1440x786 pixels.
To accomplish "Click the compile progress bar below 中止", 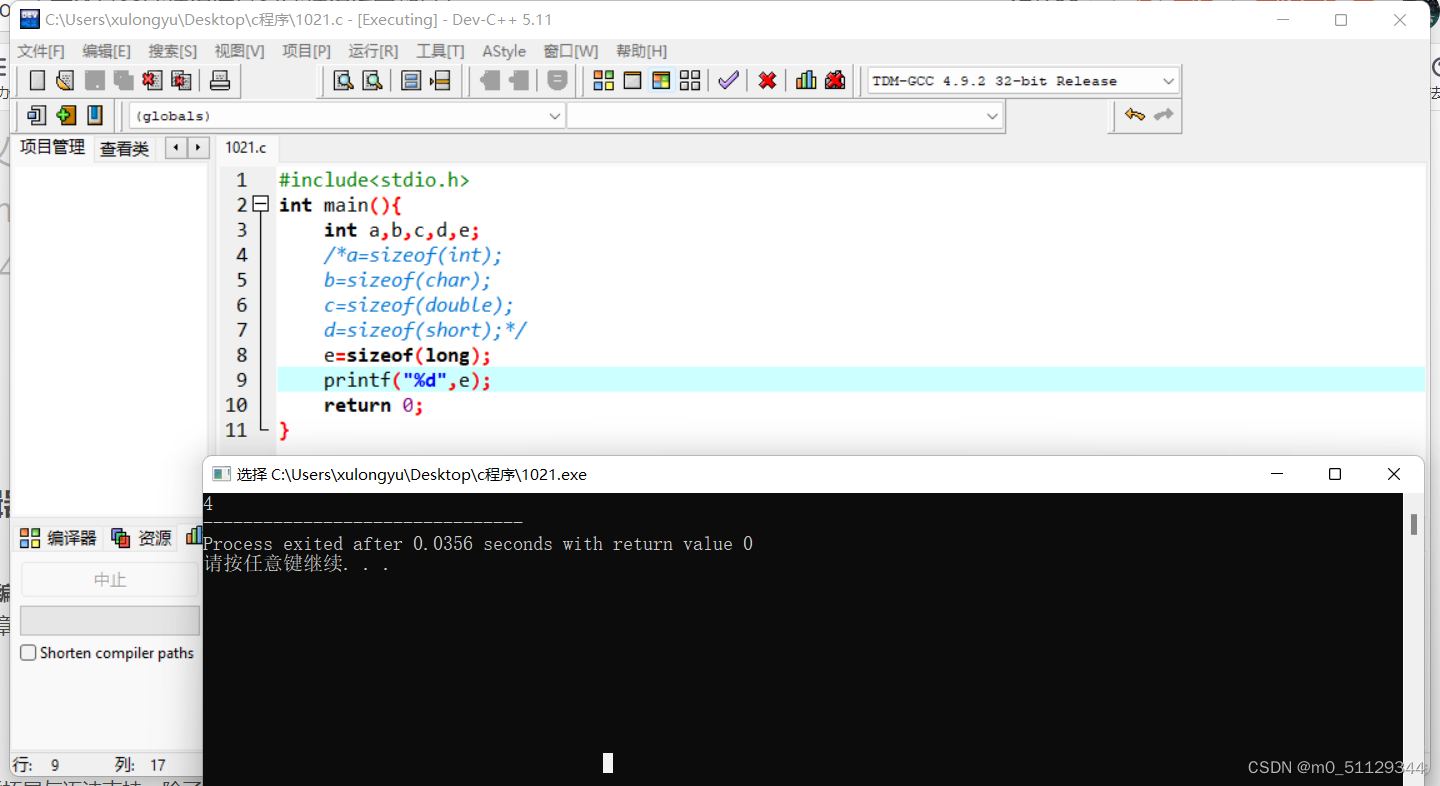I will (110, 620).
